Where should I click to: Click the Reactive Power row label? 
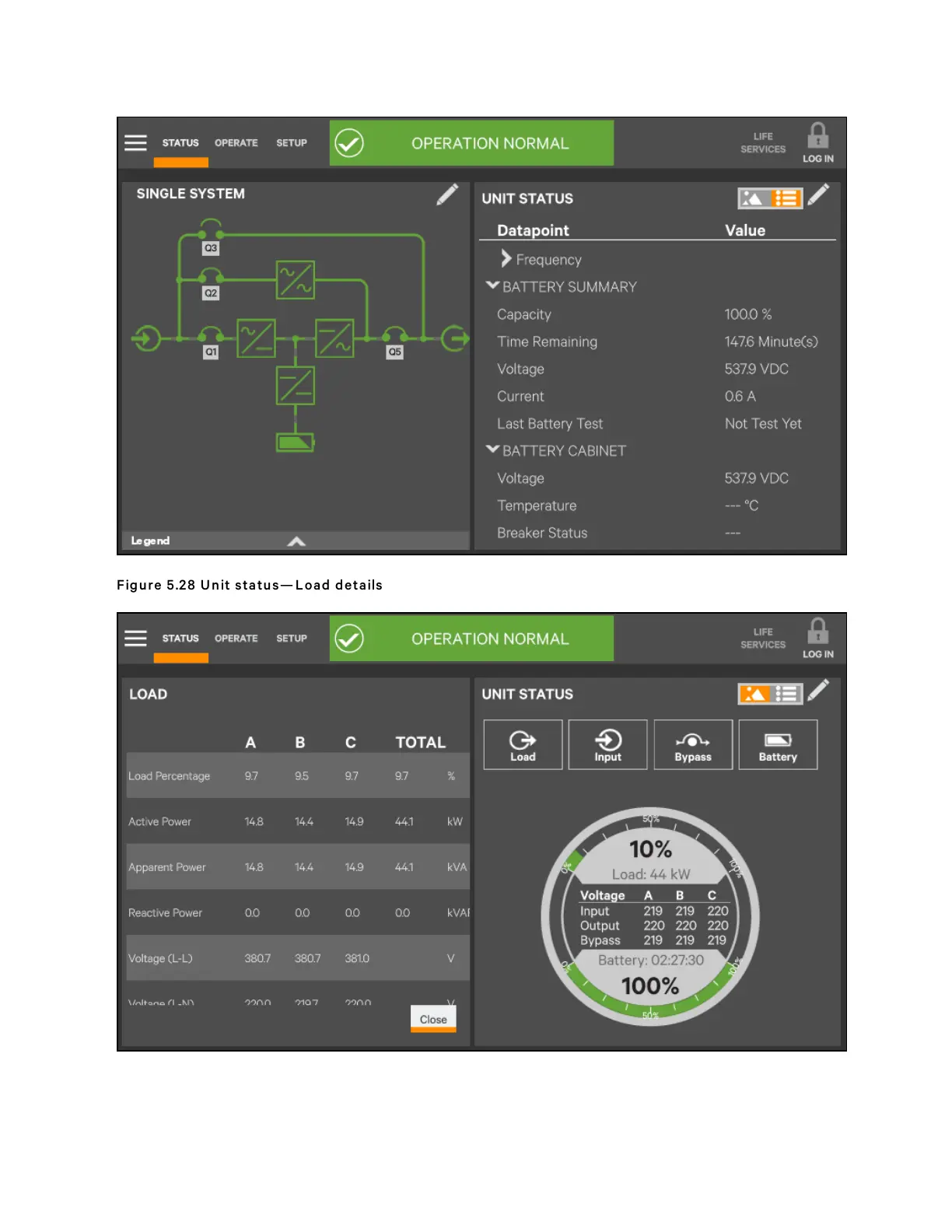(165, 913)
